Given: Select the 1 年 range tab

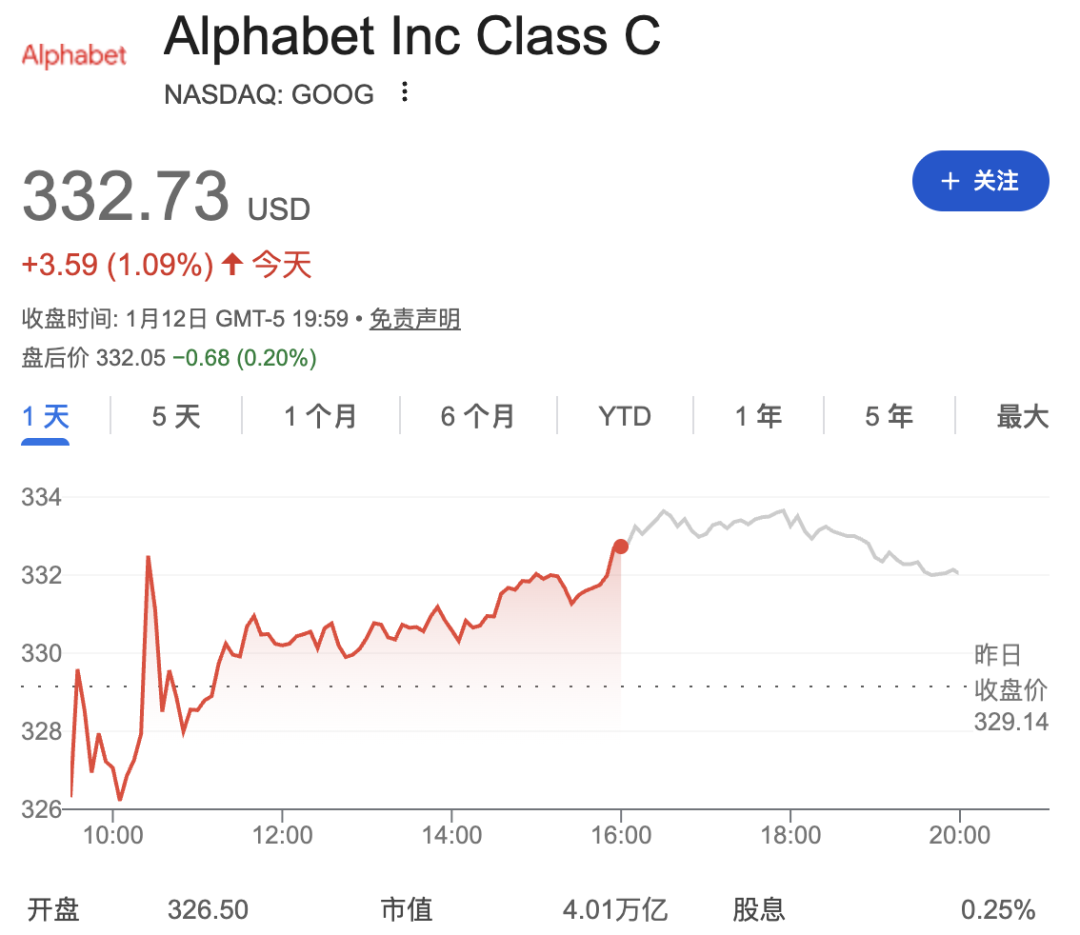Looking at the screenshot, I should 759,416.
